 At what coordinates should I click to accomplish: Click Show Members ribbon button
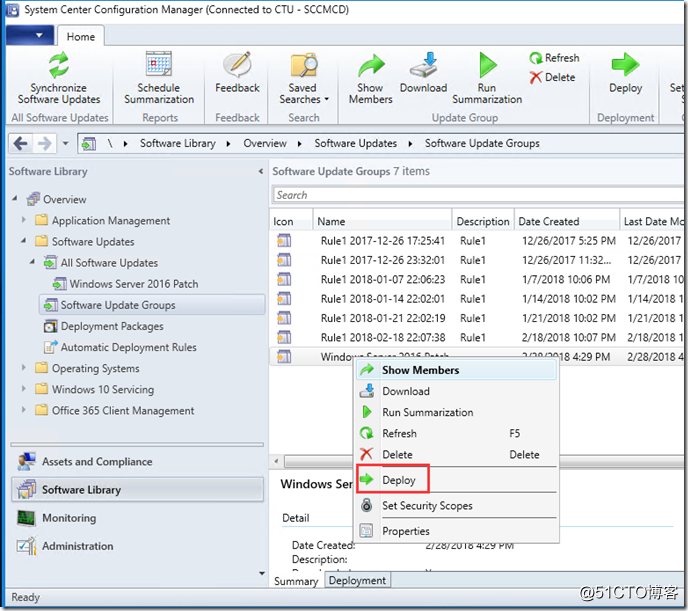tap(371, 79)
